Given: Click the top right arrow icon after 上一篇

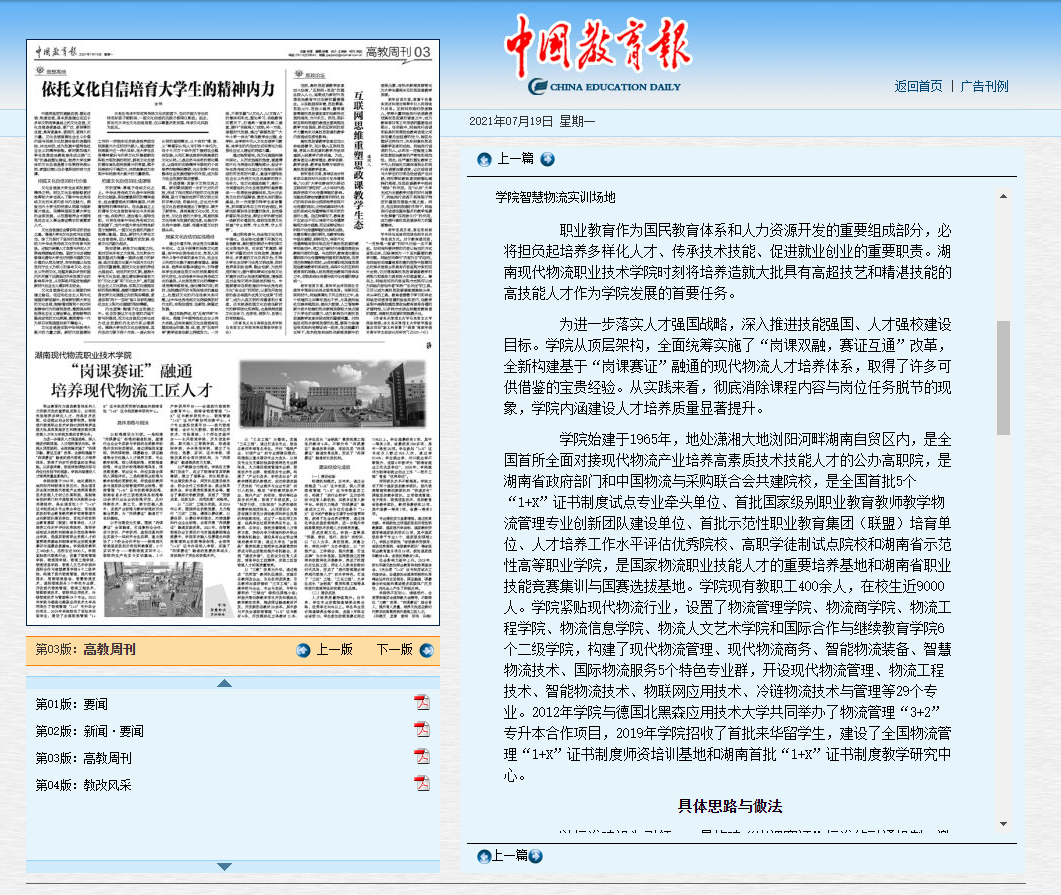Looking at the screenshot, I should (x=547, y=160).
